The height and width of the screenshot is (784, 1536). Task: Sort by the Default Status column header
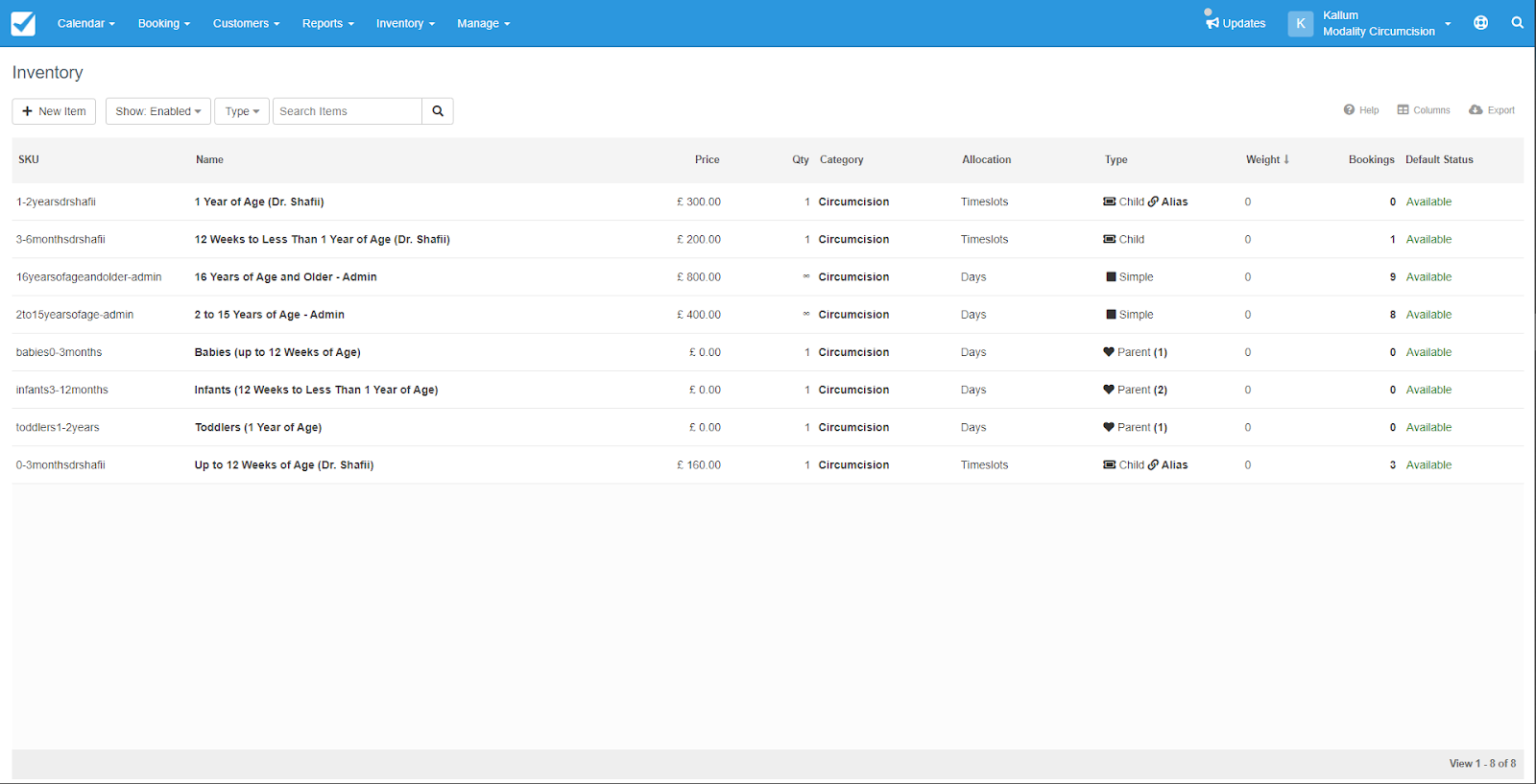1439,159
